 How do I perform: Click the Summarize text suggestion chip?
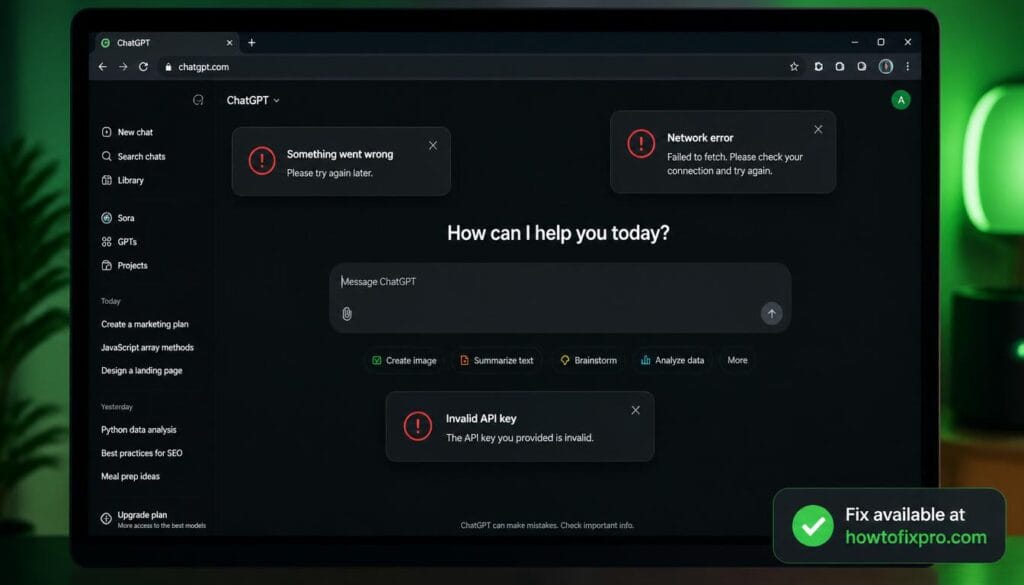click(496, 360)
